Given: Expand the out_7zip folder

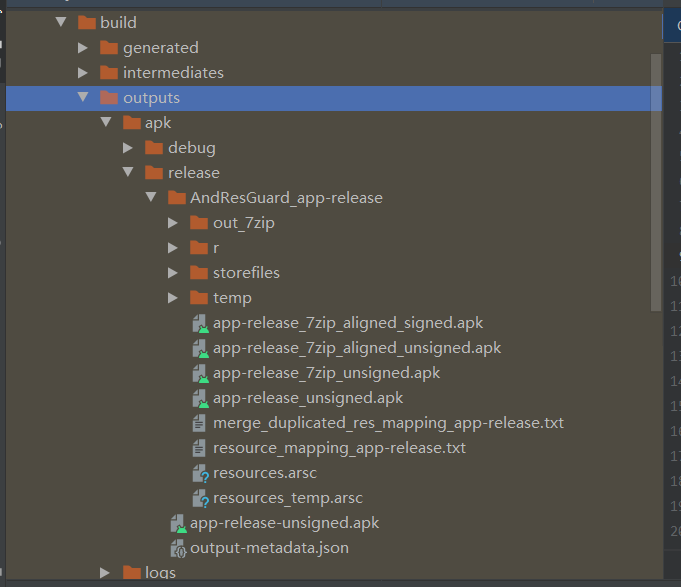Looking at the screenshot, I should coord(173,223).
